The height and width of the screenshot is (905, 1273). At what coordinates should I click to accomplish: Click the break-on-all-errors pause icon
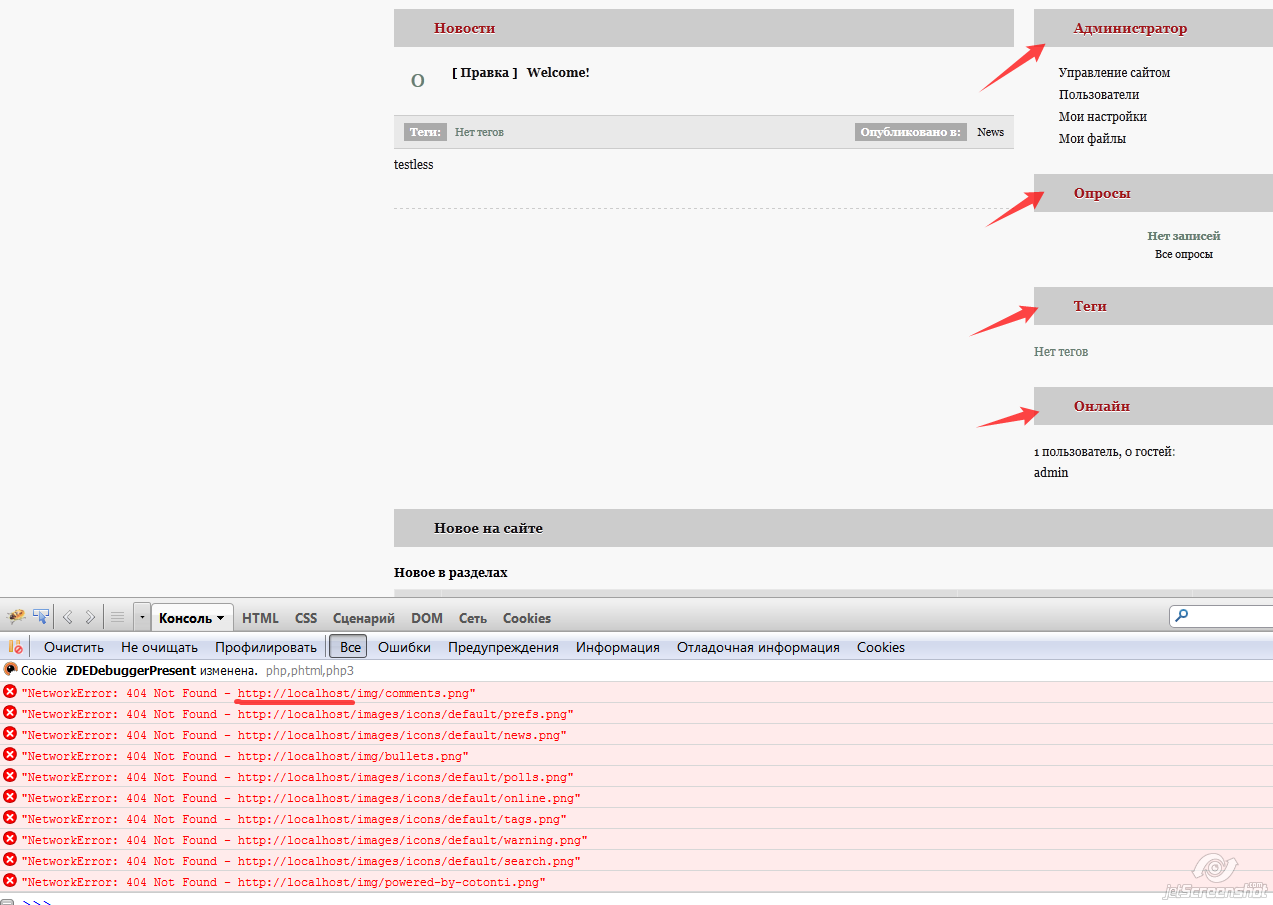coord(15,647)
